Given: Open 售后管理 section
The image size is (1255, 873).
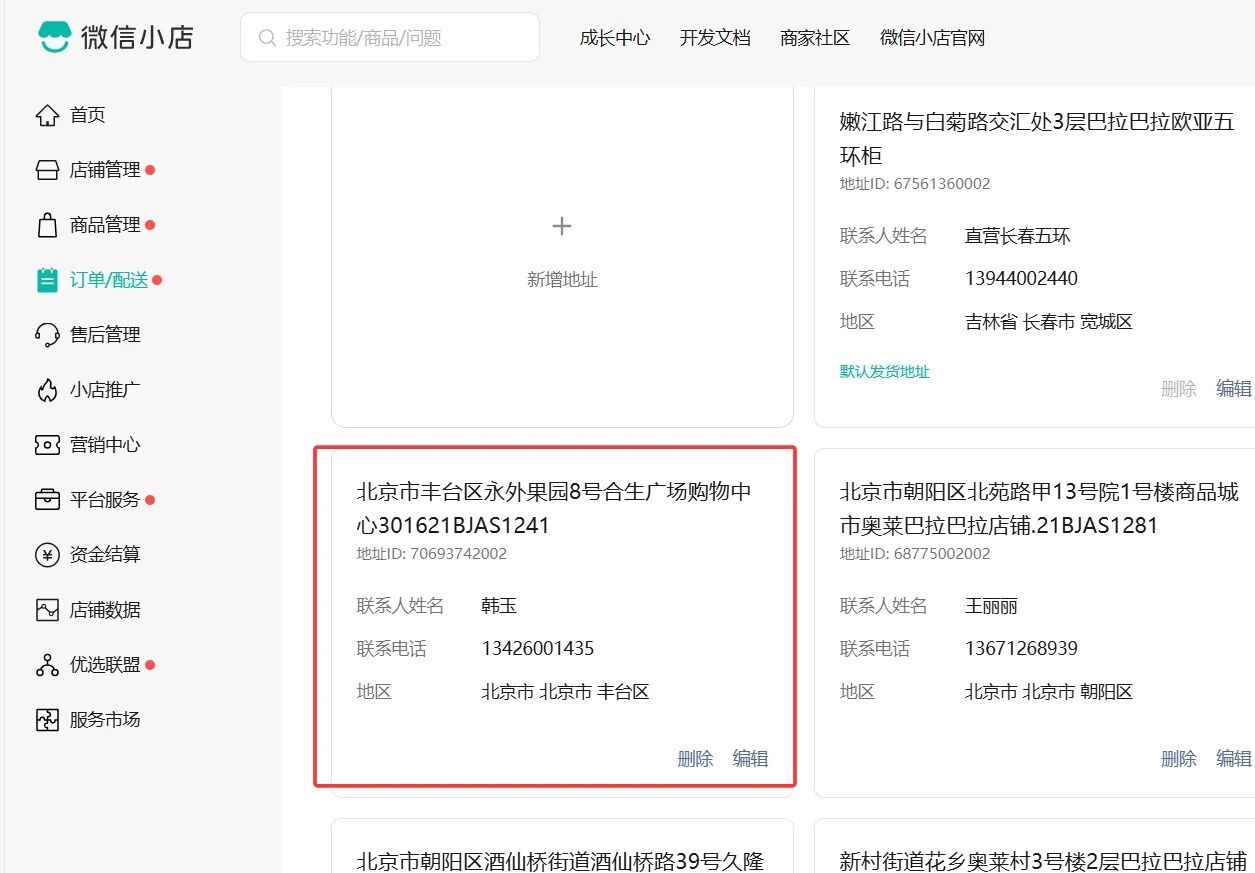Looking at the screenshot, I should click(x=105, y=335).
